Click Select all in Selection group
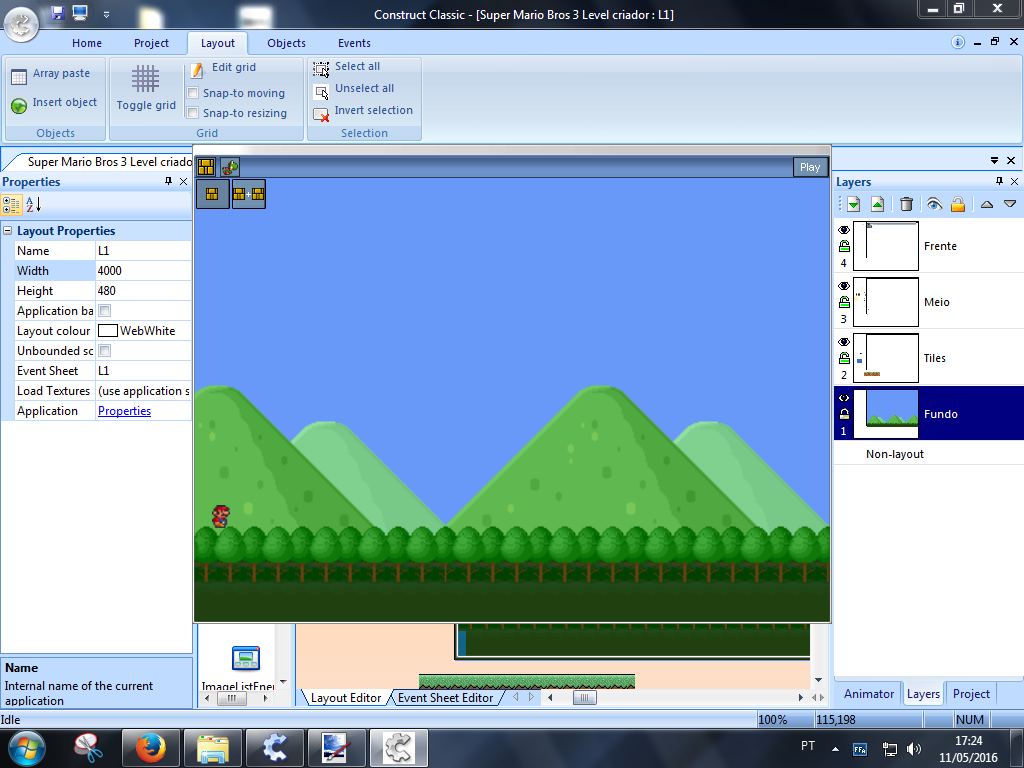 (347, 67)
